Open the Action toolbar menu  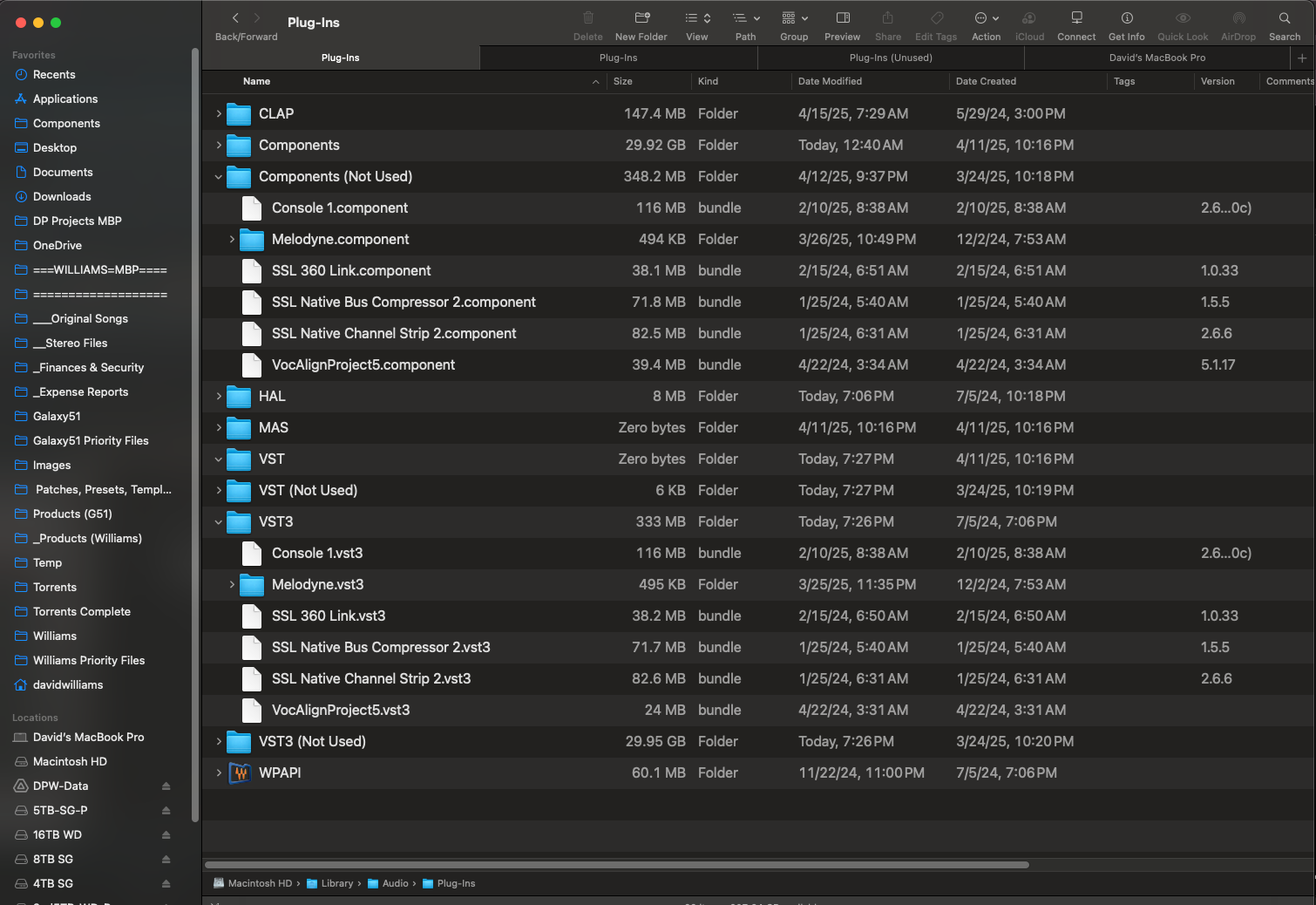point(987,18)
